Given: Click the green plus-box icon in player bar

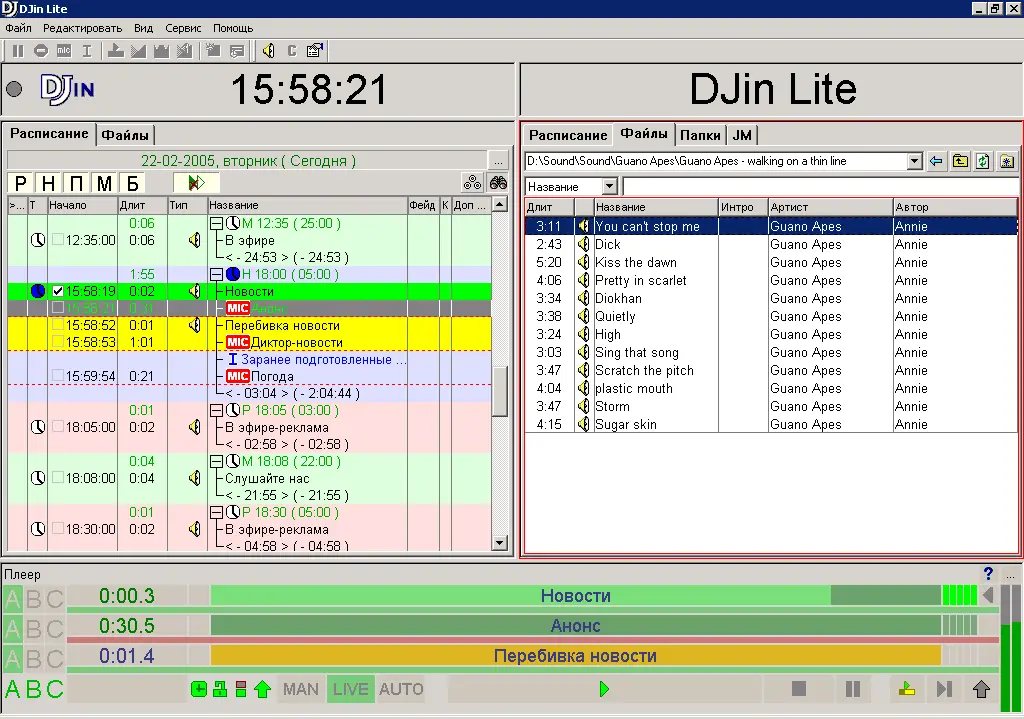Looking at the screenshot, I should (199, 689).
